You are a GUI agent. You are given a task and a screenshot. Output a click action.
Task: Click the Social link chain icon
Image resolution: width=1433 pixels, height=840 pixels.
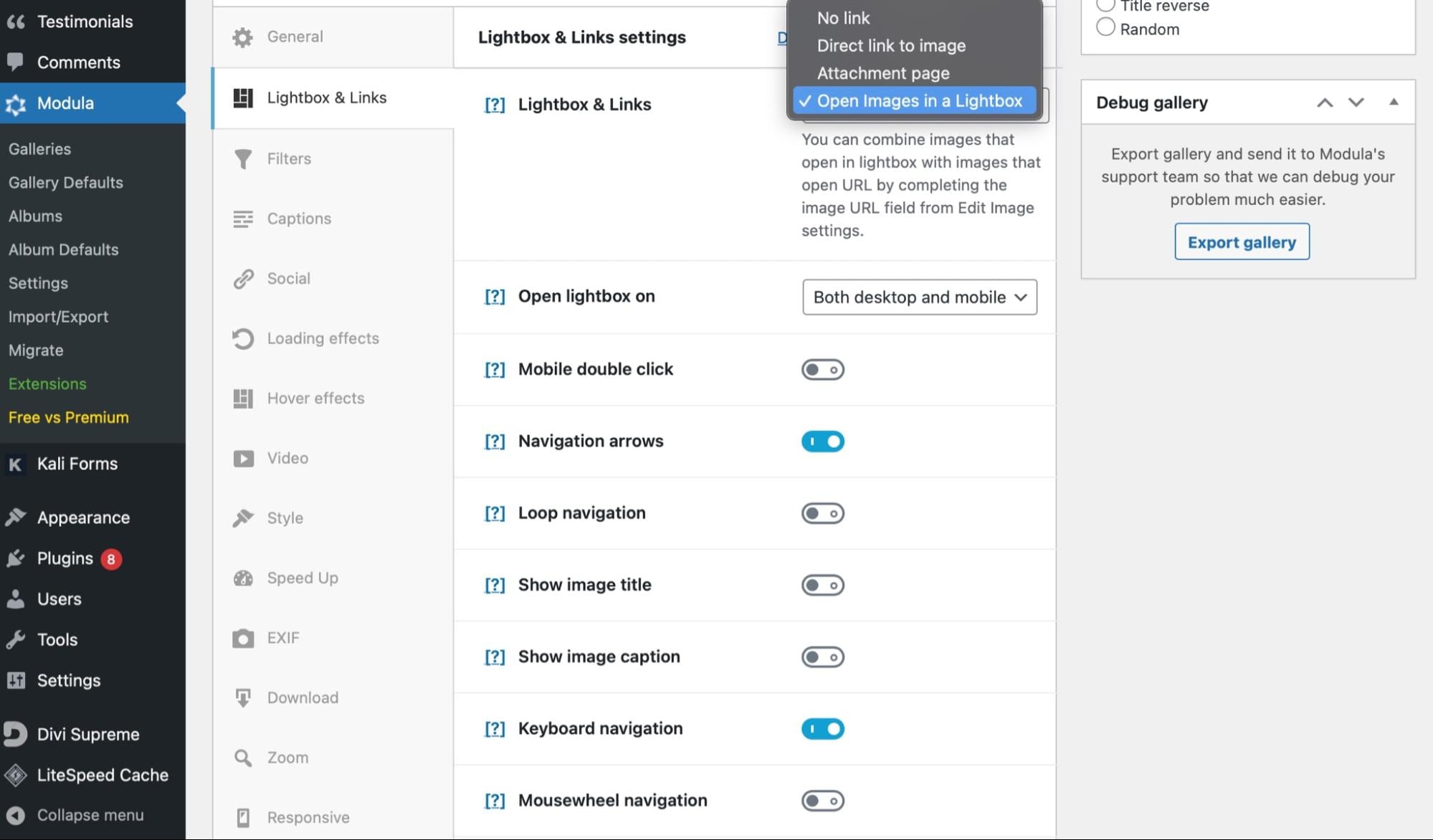tap(243, 279)
